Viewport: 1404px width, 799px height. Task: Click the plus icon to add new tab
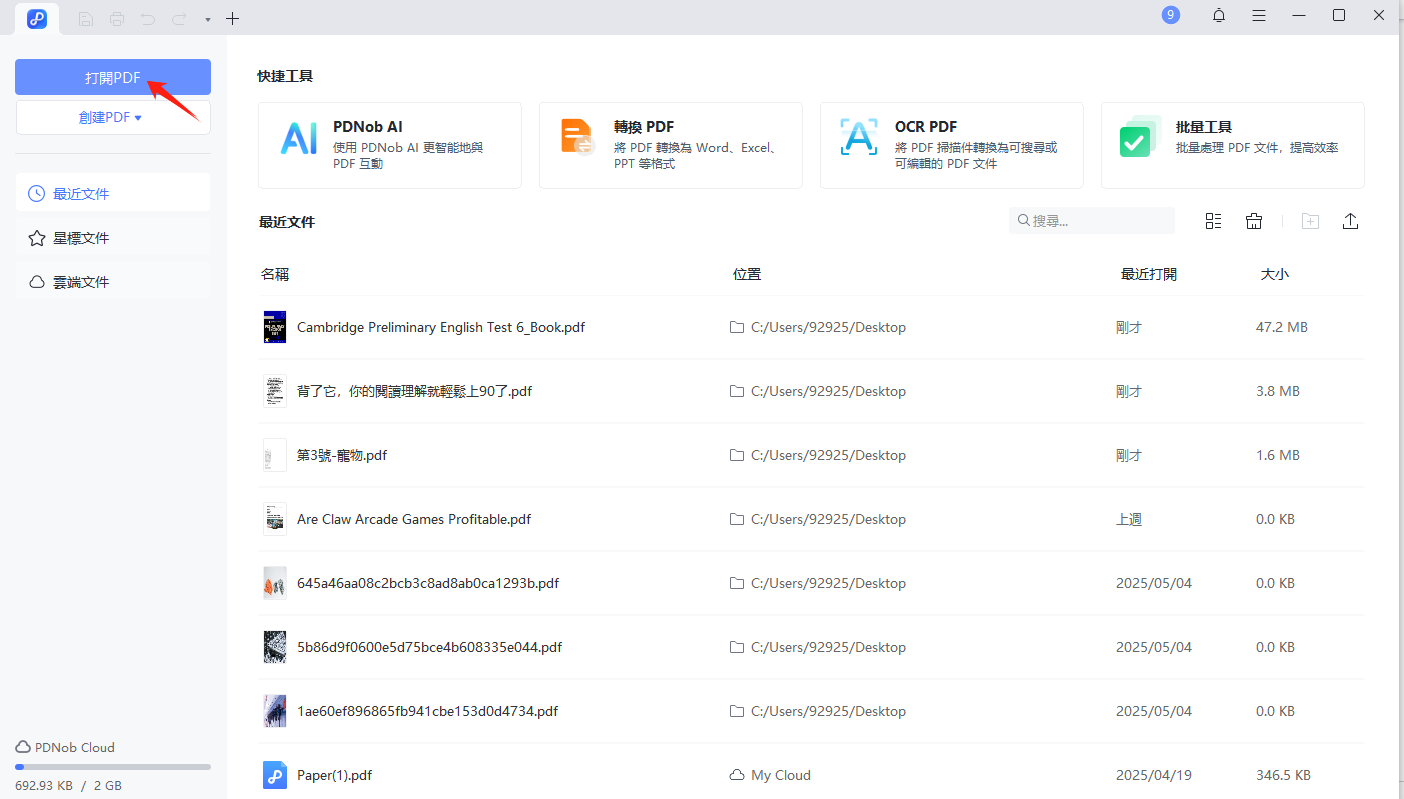pos(232,18)
